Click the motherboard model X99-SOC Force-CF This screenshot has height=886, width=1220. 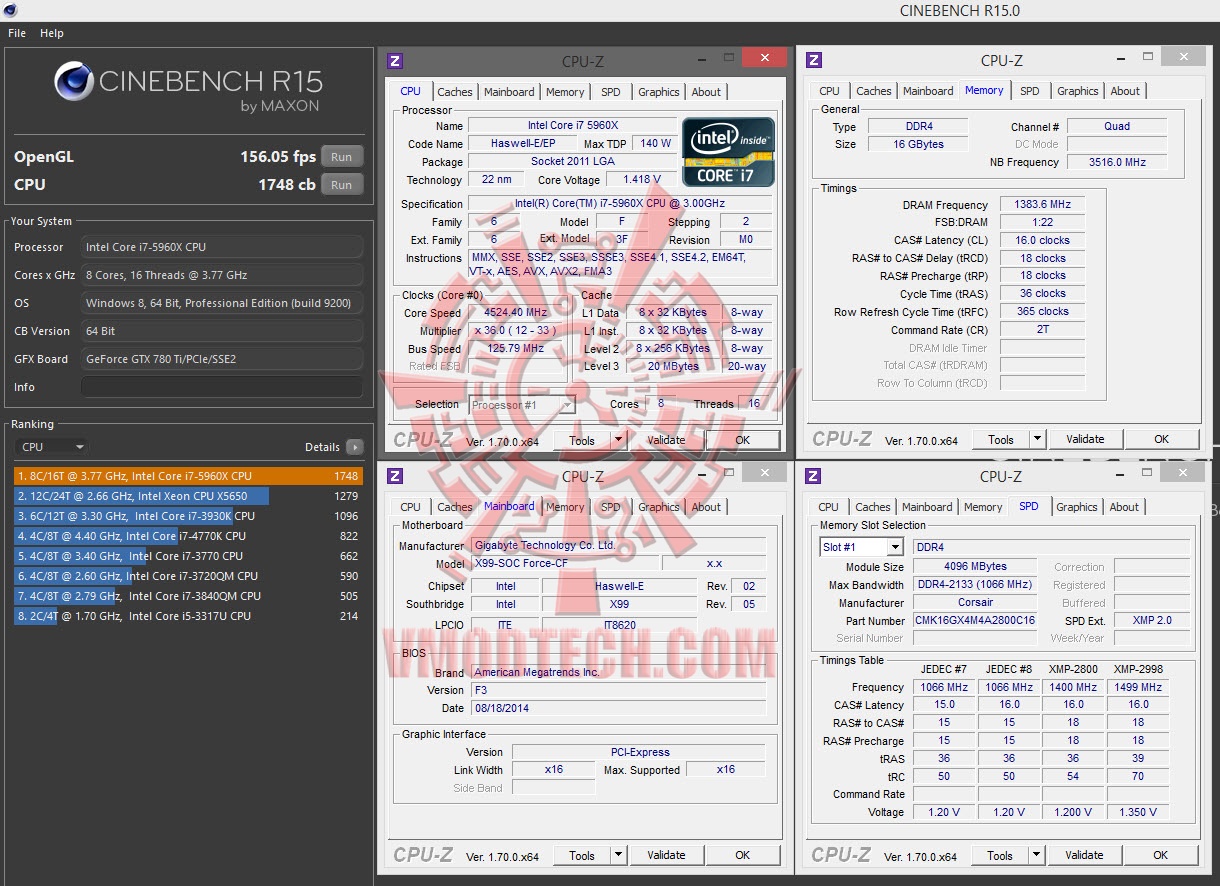pyautogui.click(x=564, y=564)
